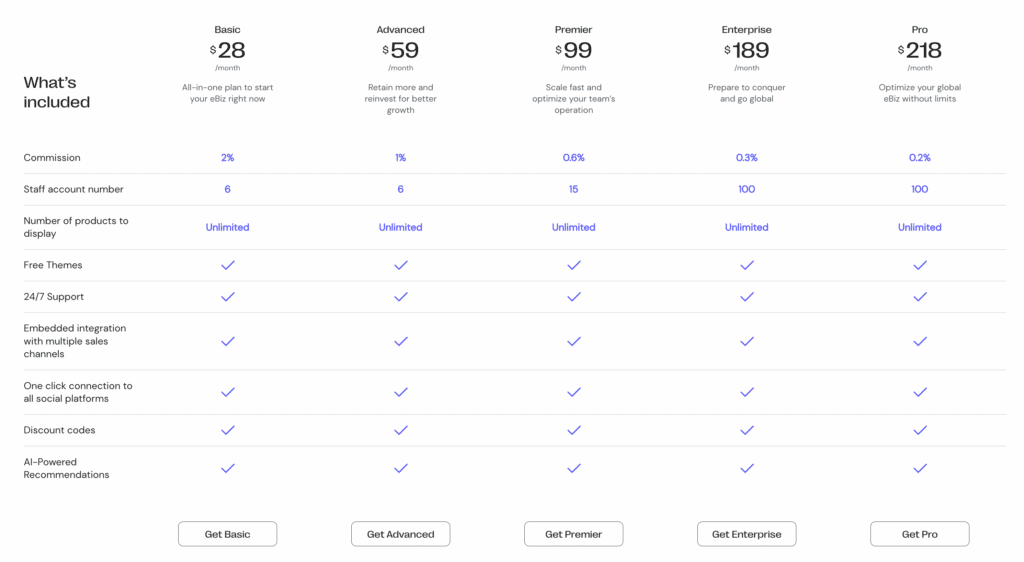Click the Premier plan title
This screenshot has width=1024, height=562.
pos(573,29)
